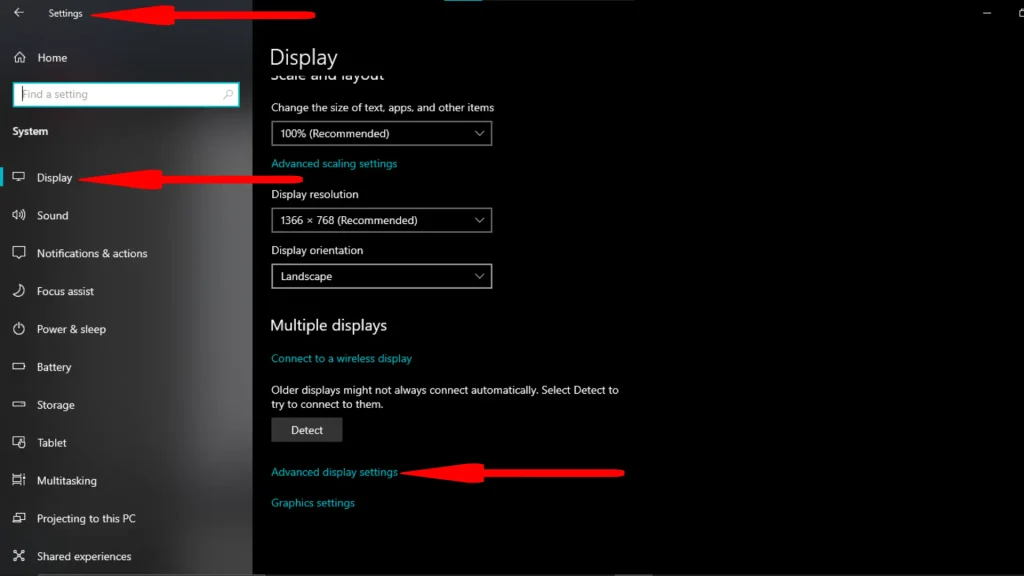1024x576 pixels.
Task: Minimize the Settings window
Action: point(987,13)
